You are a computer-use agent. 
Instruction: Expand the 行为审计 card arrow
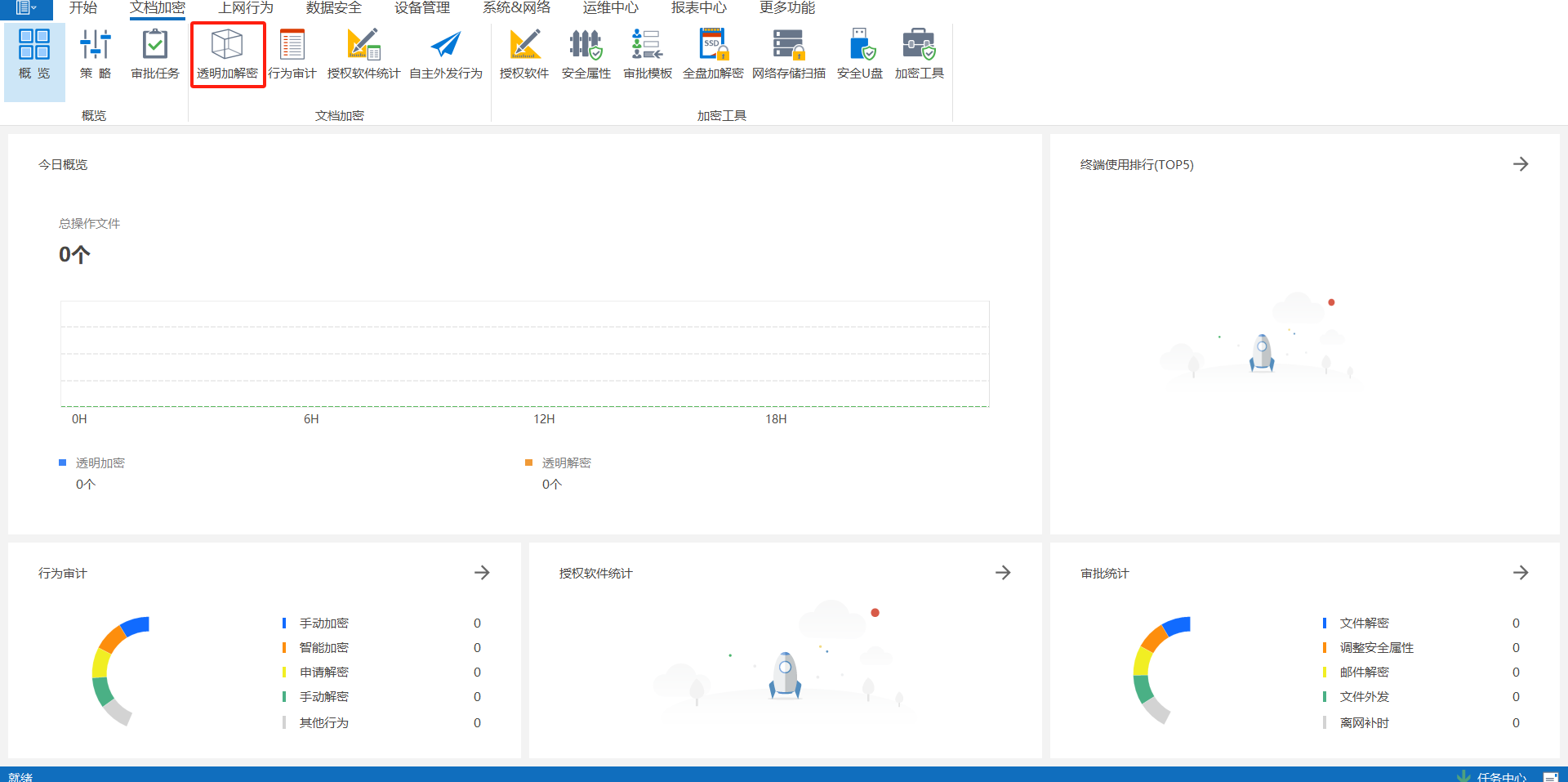click(482, 573)
